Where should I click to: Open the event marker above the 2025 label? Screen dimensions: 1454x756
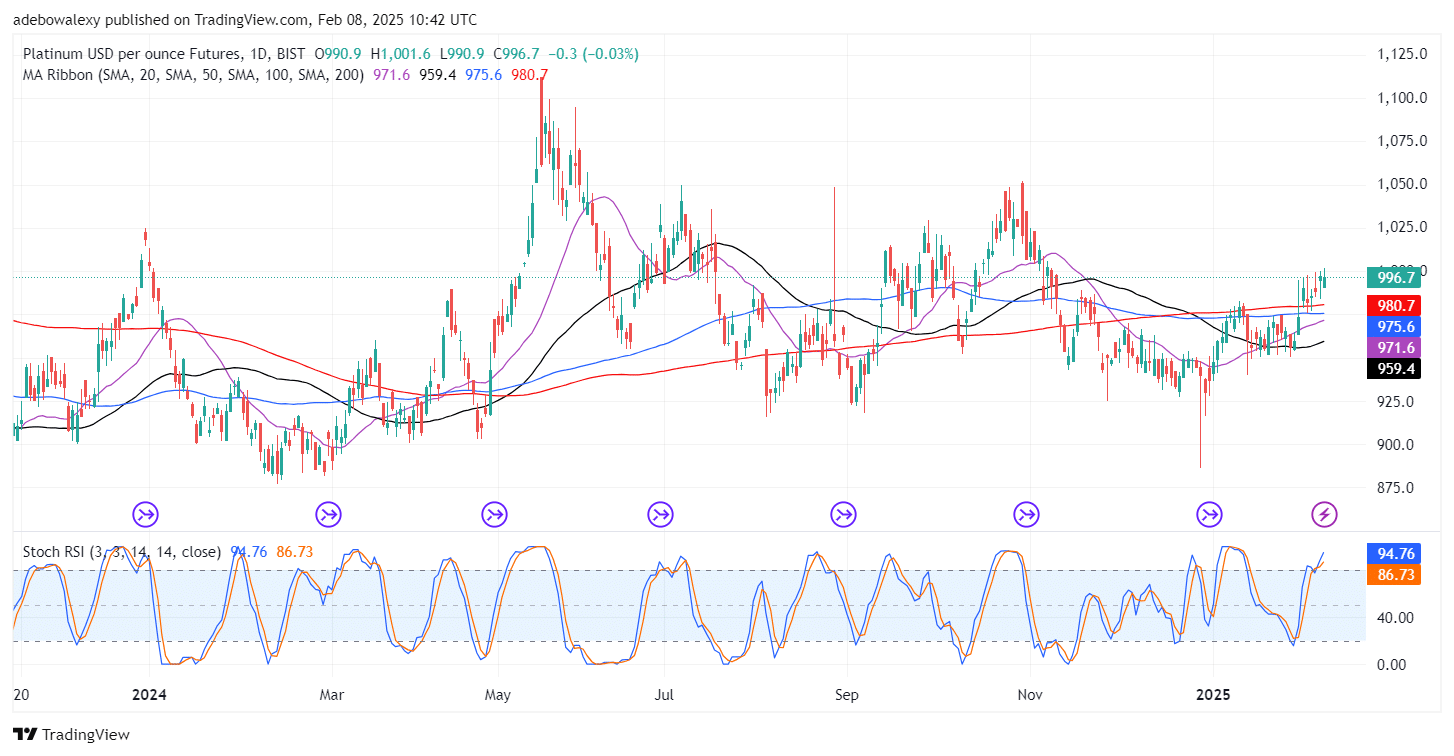point(1210,515)
